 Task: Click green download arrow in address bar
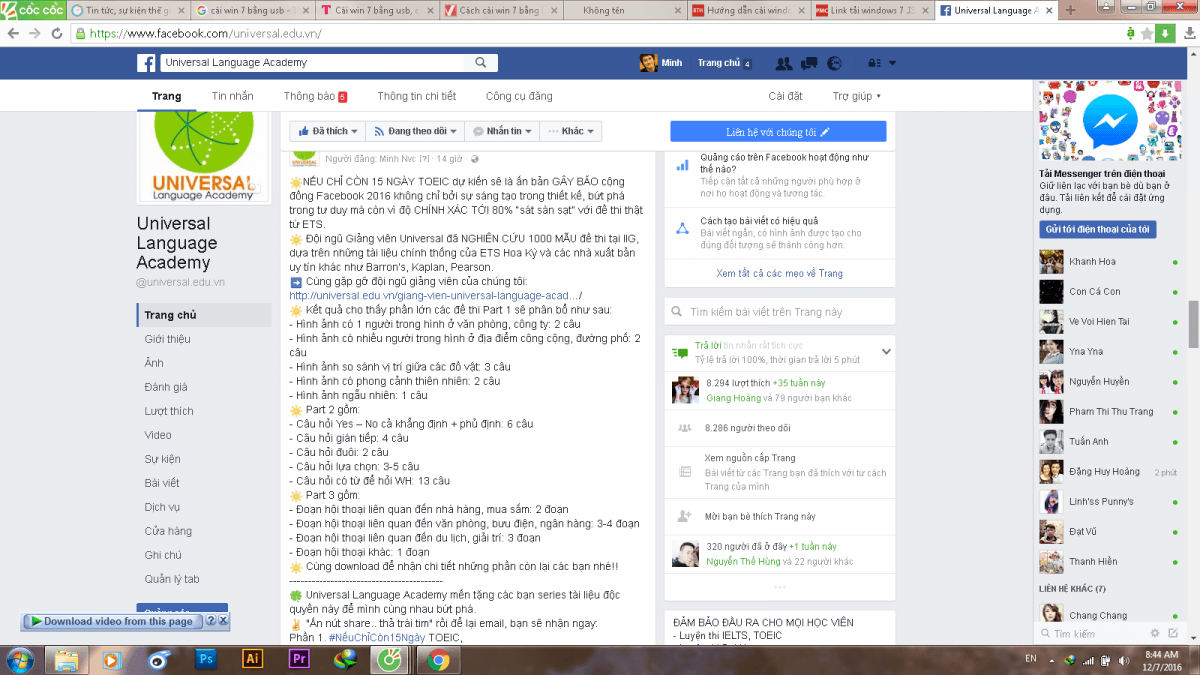click(x=1164, y=33)
